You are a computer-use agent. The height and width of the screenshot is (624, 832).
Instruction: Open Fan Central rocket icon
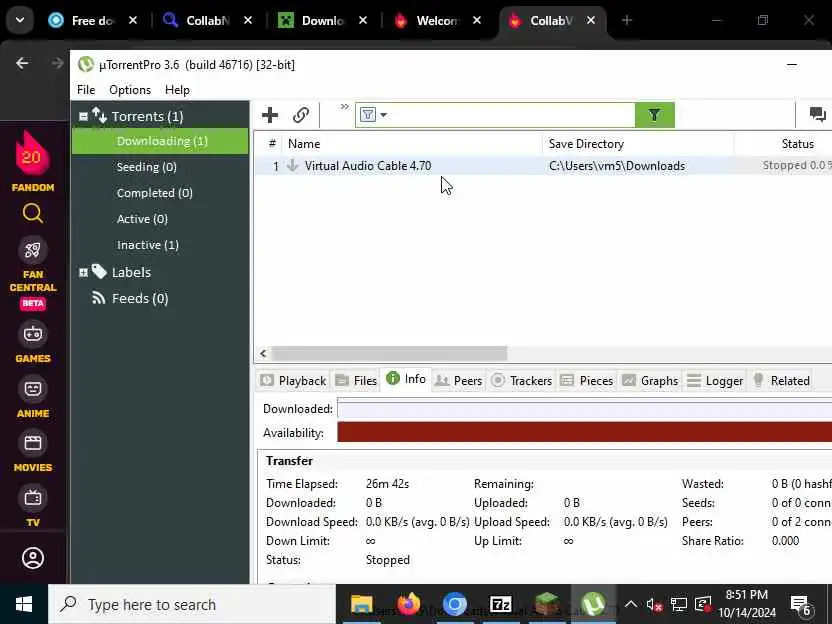33,250
